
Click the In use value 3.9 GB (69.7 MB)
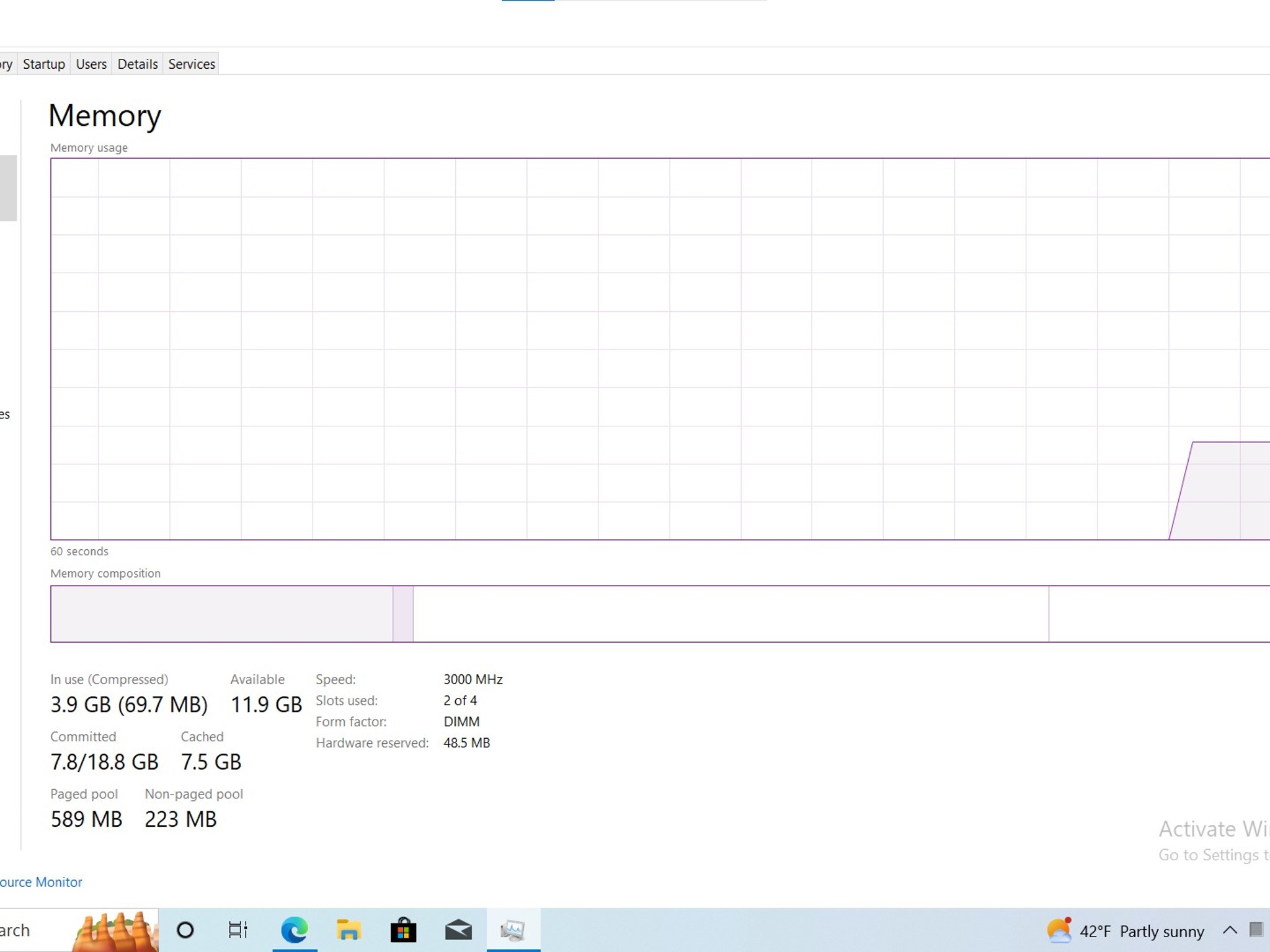[129, 705]
